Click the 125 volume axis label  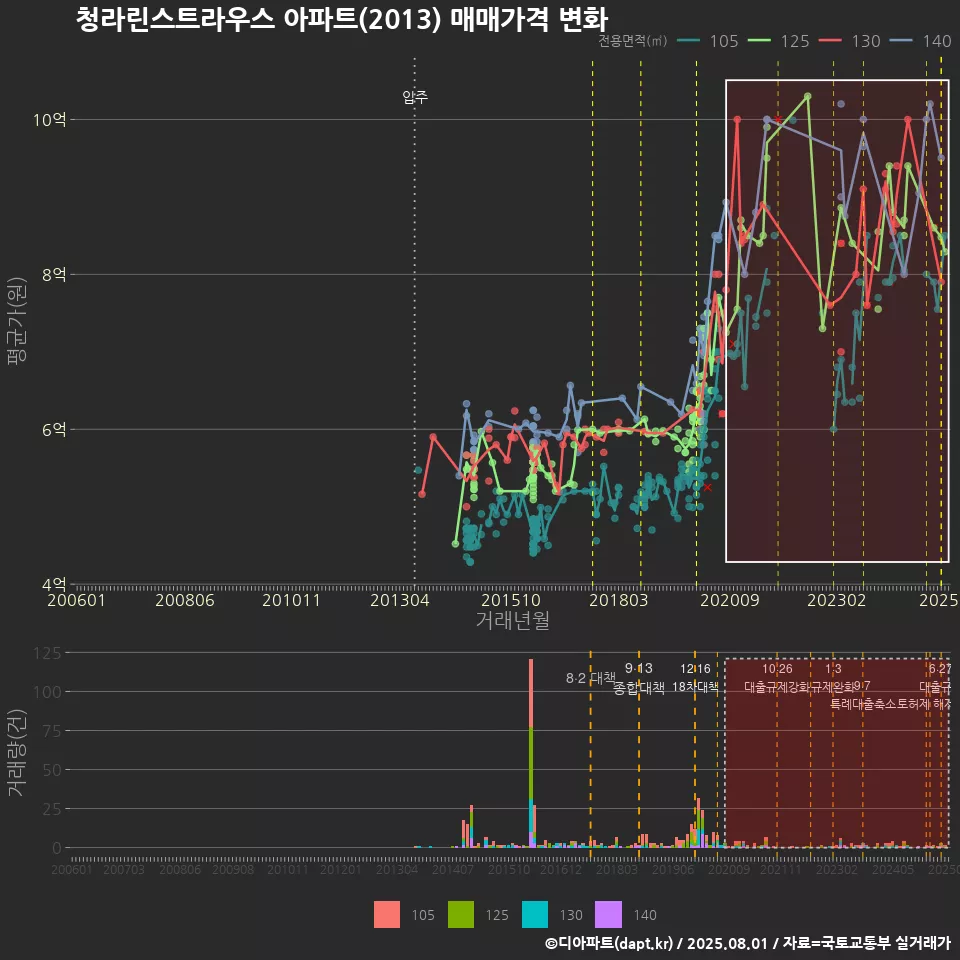click(x=48, y=653)
